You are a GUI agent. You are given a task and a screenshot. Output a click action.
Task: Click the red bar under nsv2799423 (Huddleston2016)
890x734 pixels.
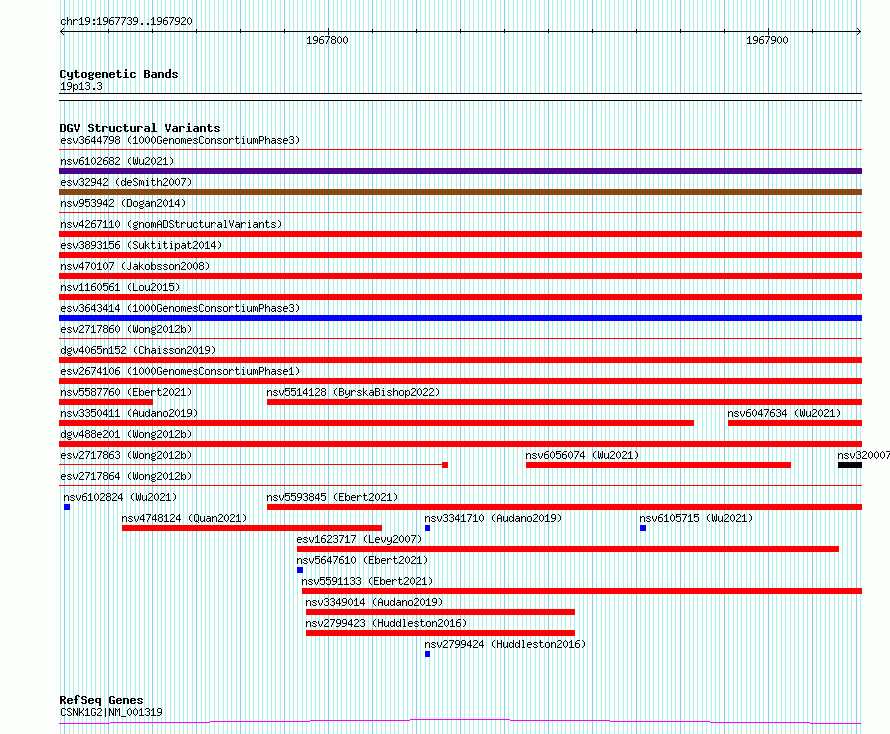[x=440, y=633]
